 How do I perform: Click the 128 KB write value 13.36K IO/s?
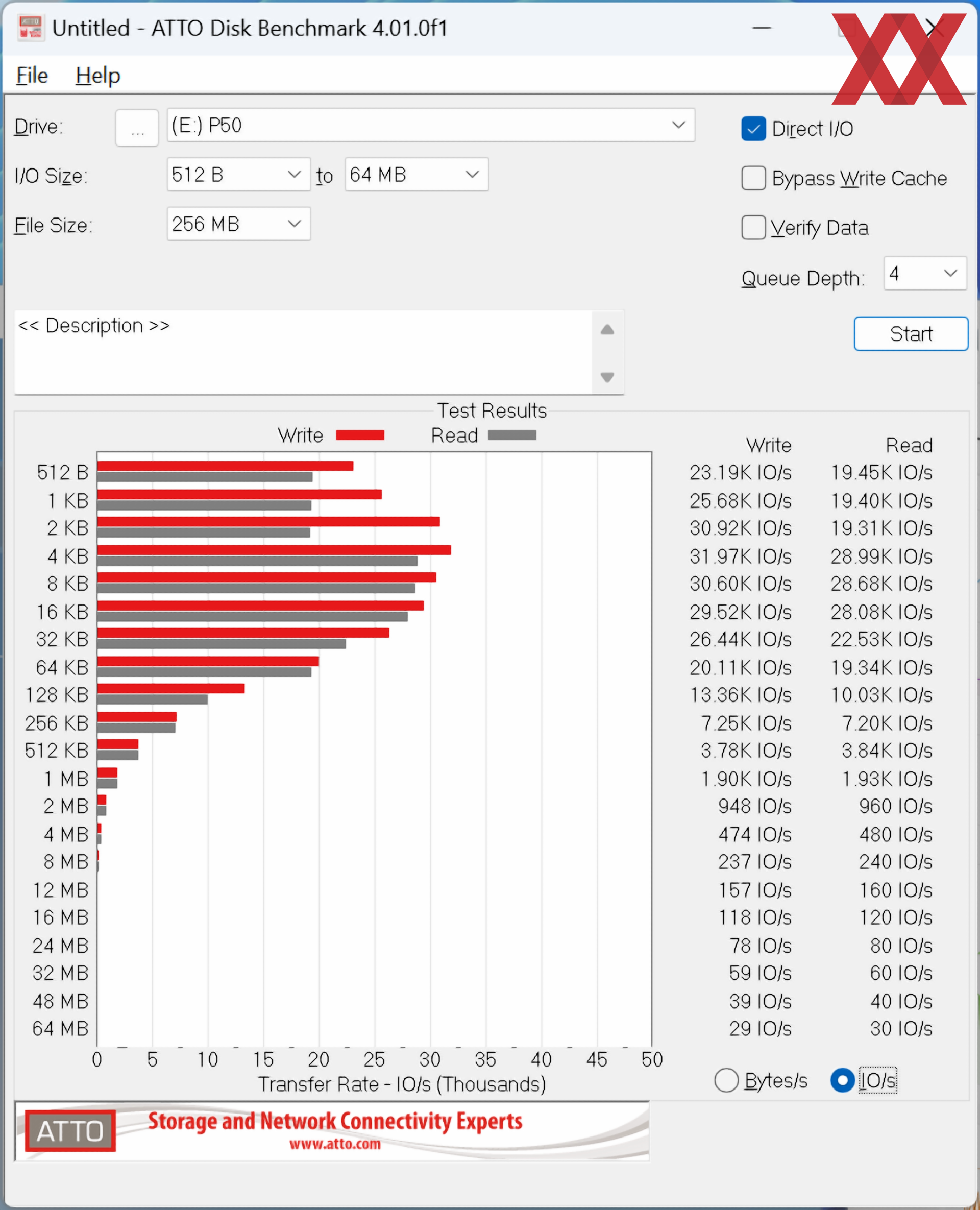(x=740, y=695)
